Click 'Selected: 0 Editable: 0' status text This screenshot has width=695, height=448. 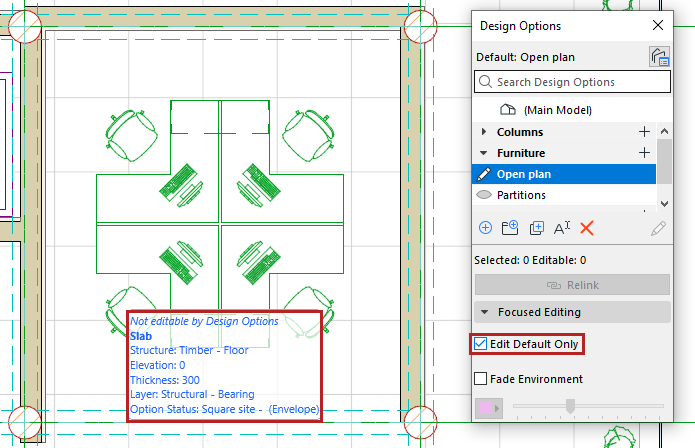point(530,260)
